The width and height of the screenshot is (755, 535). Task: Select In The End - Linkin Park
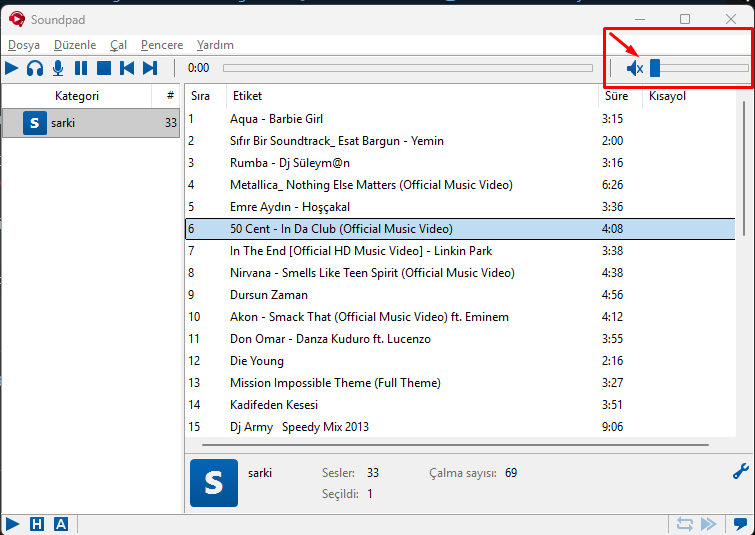click(x=460, y=251)
